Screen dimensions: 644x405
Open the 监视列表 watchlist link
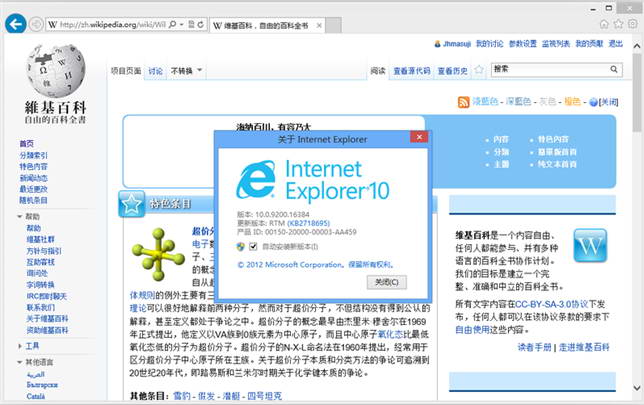point(556,44)
